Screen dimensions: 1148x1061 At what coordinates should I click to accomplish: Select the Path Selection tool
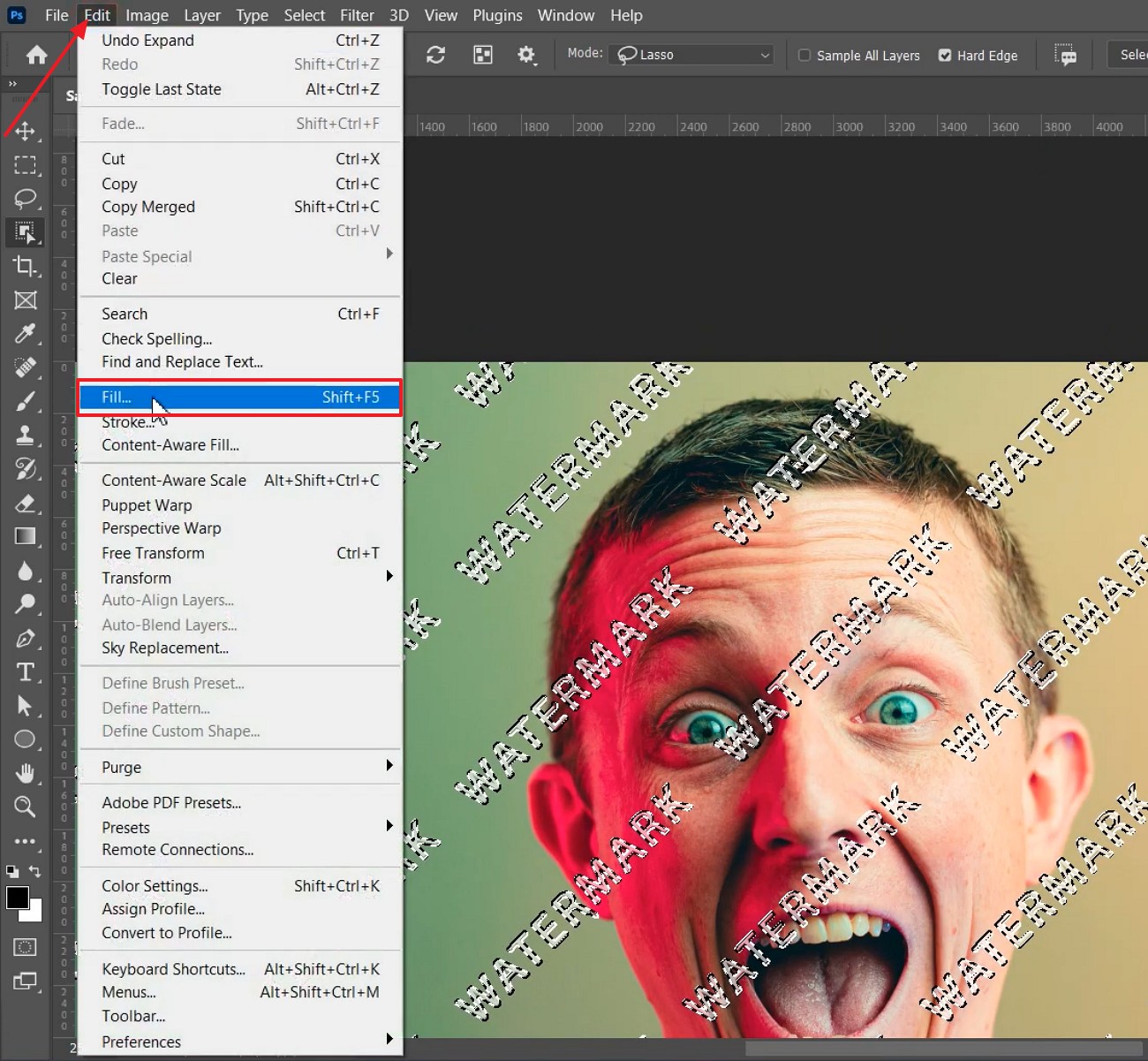[25, 706]
